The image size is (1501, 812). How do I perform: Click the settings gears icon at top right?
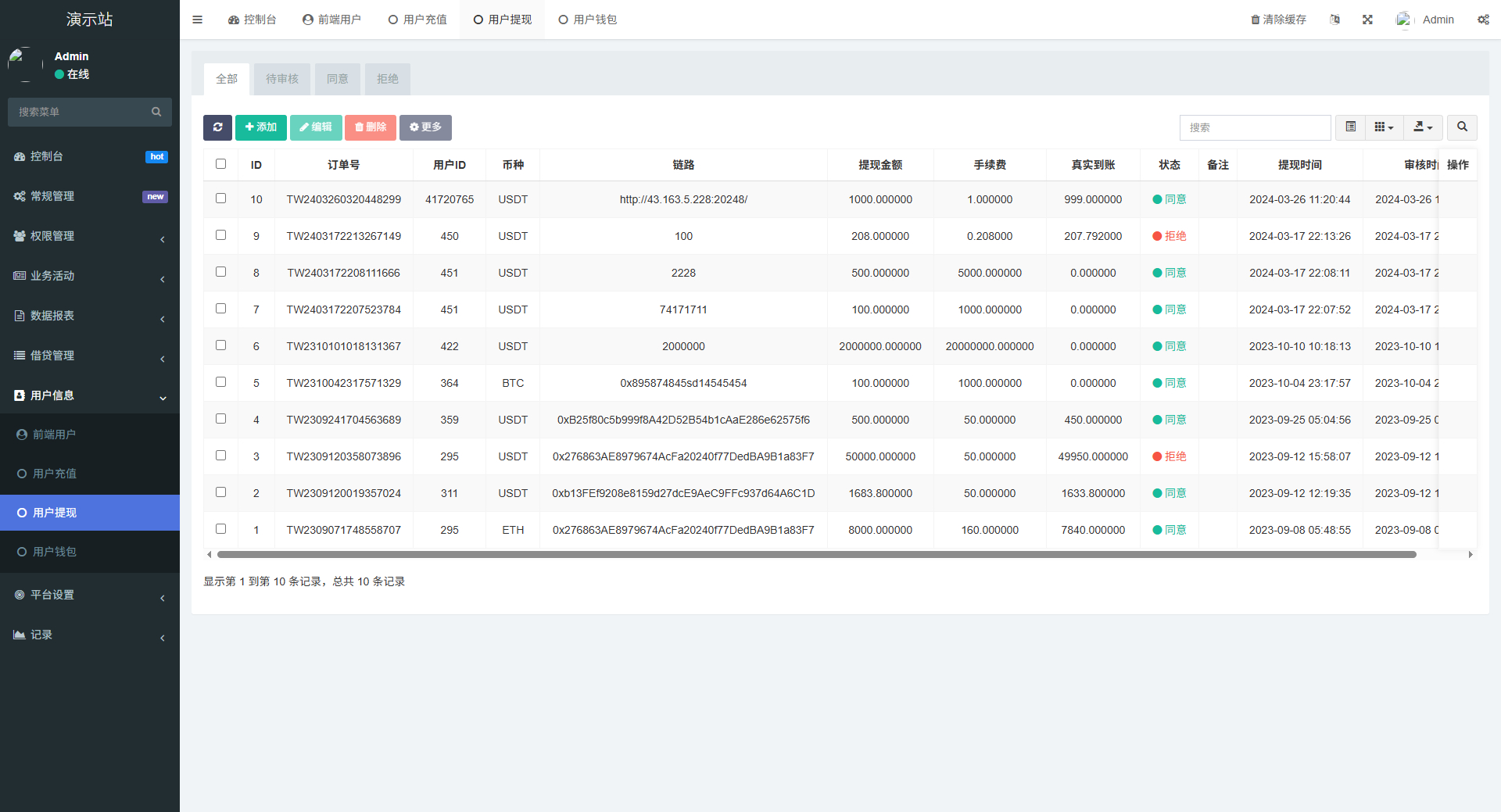point(1483,19)
